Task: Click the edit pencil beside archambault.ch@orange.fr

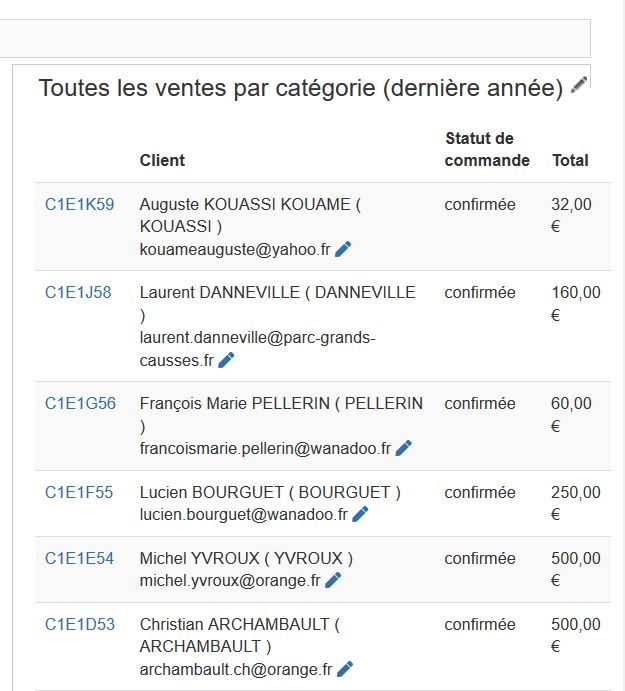Action: 345,669
